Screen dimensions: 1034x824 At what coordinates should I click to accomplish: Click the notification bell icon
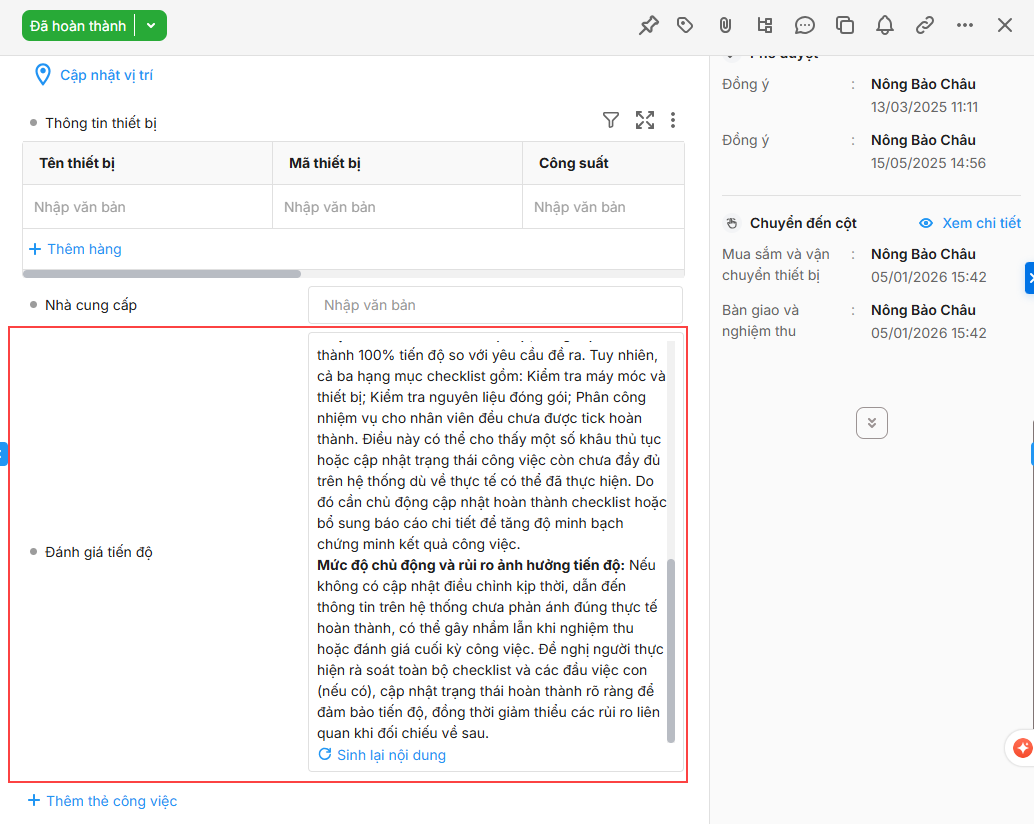coord(885,26)
